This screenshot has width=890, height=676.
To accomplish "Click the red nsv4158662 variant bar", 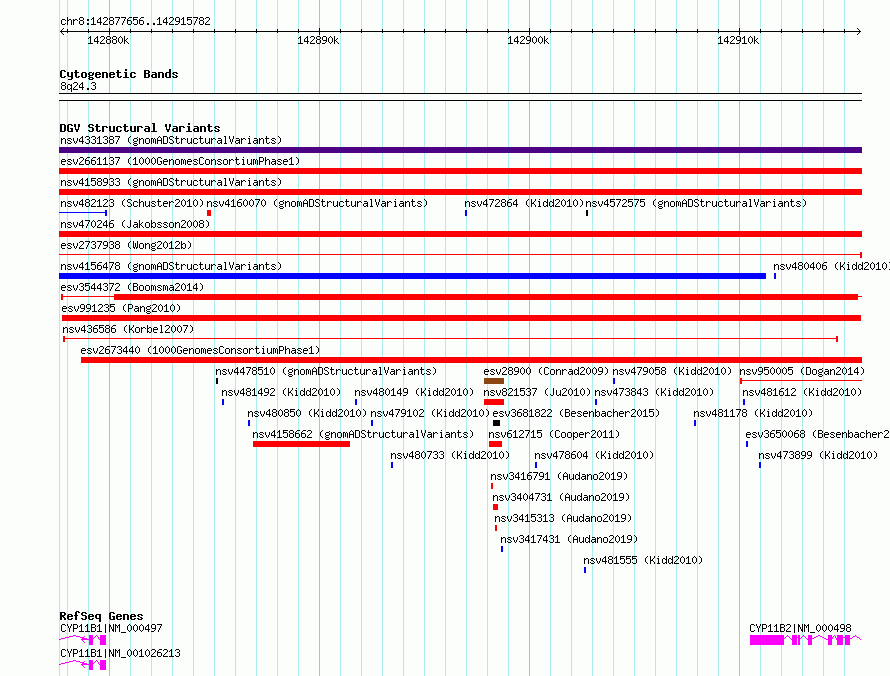I will click(x=301, y=444).
